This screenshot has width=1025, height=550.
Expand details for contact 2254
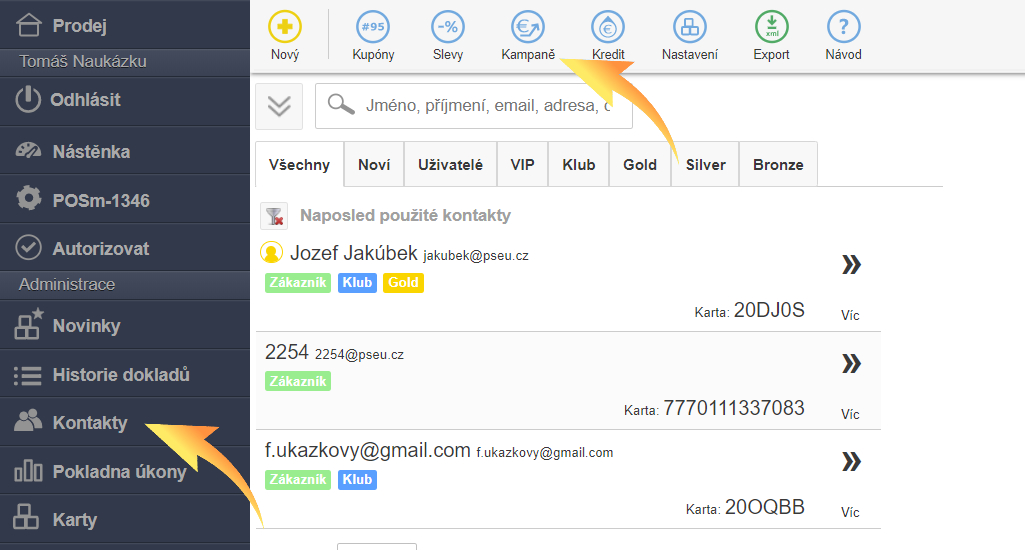[x=851, y=363]
